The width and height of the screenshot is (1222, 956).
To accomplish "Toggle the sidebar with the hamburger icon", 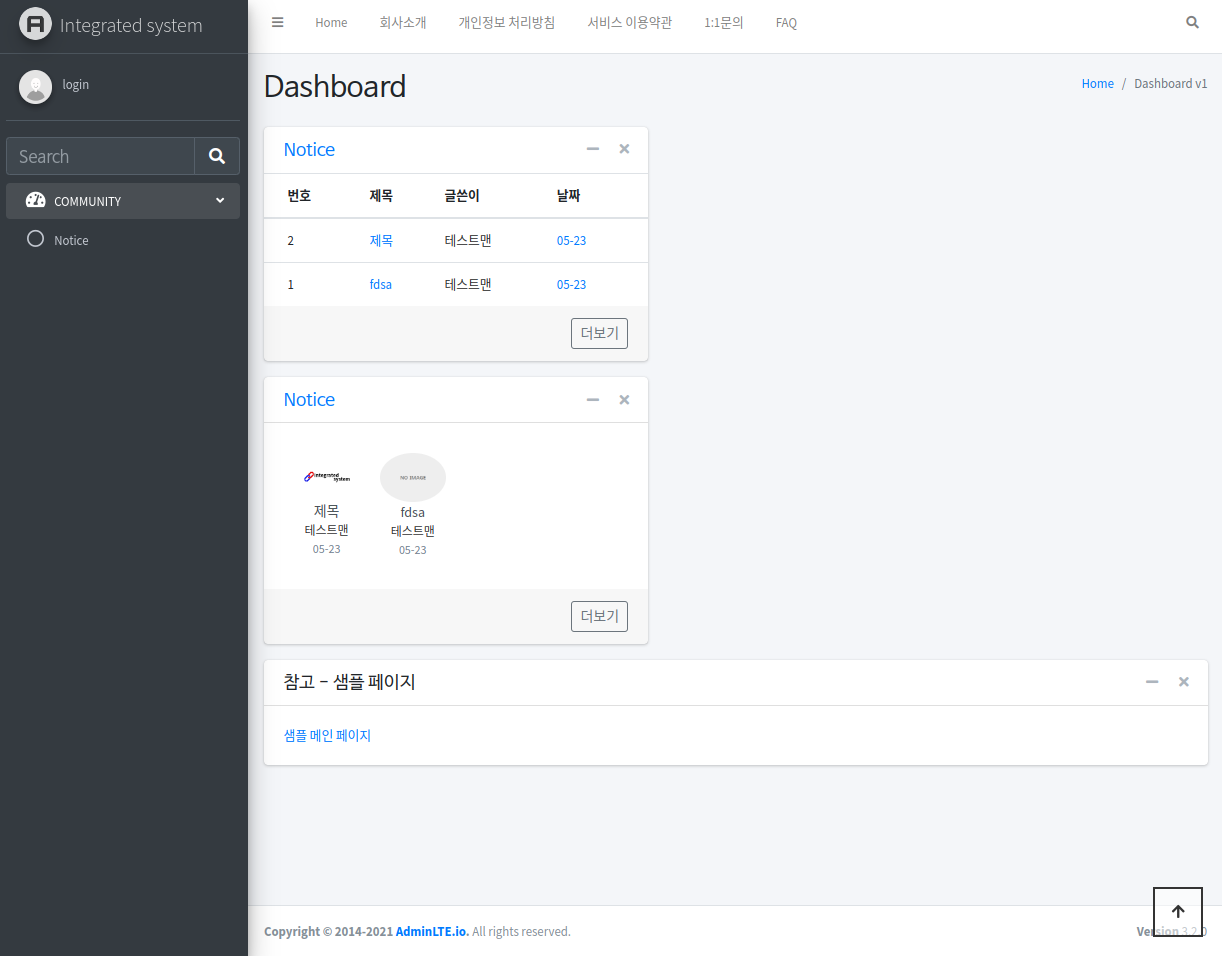I will [278, 22].
